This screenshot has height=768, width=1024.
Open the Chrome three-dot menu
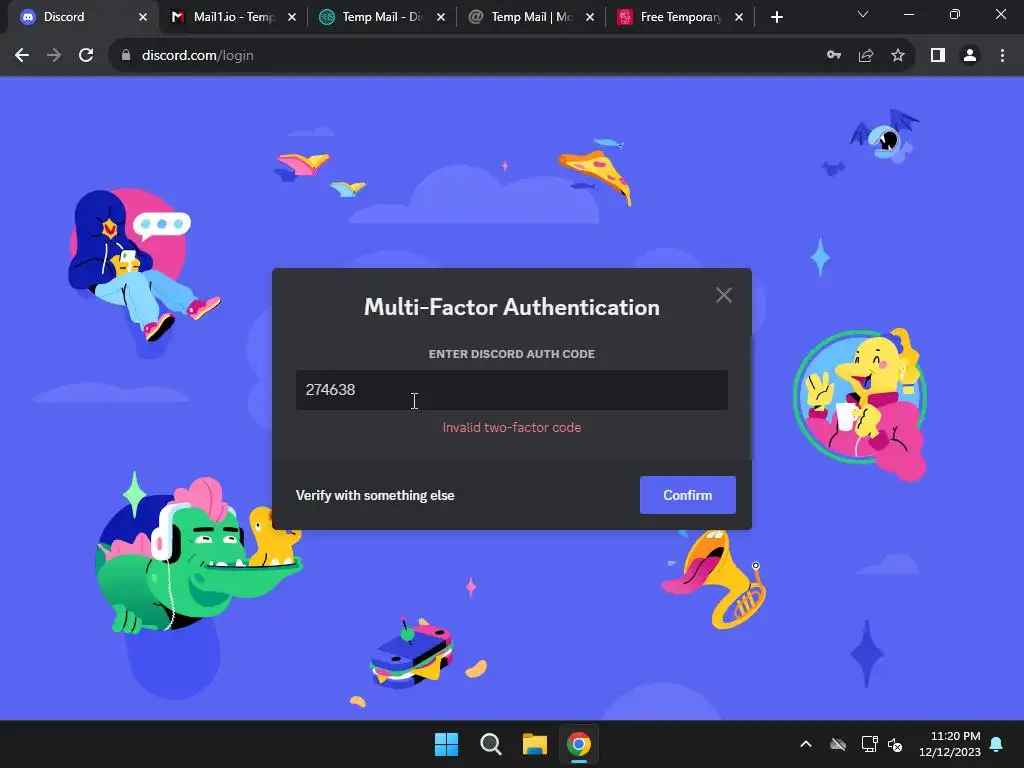point(1002,56)
